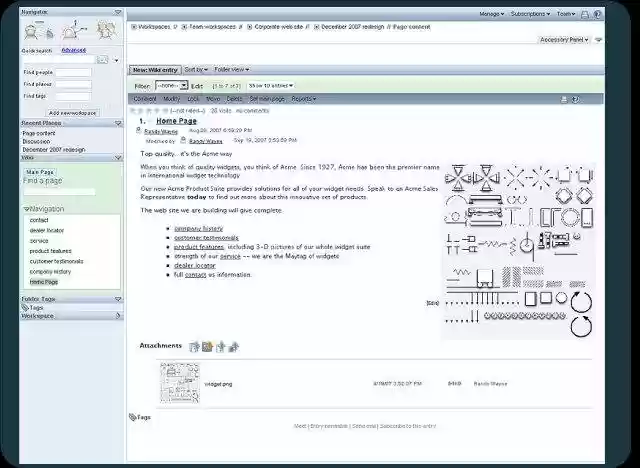Click the user icon next to Modified by
This screenshot has height=468, width=640.
[x=183, y=140]
